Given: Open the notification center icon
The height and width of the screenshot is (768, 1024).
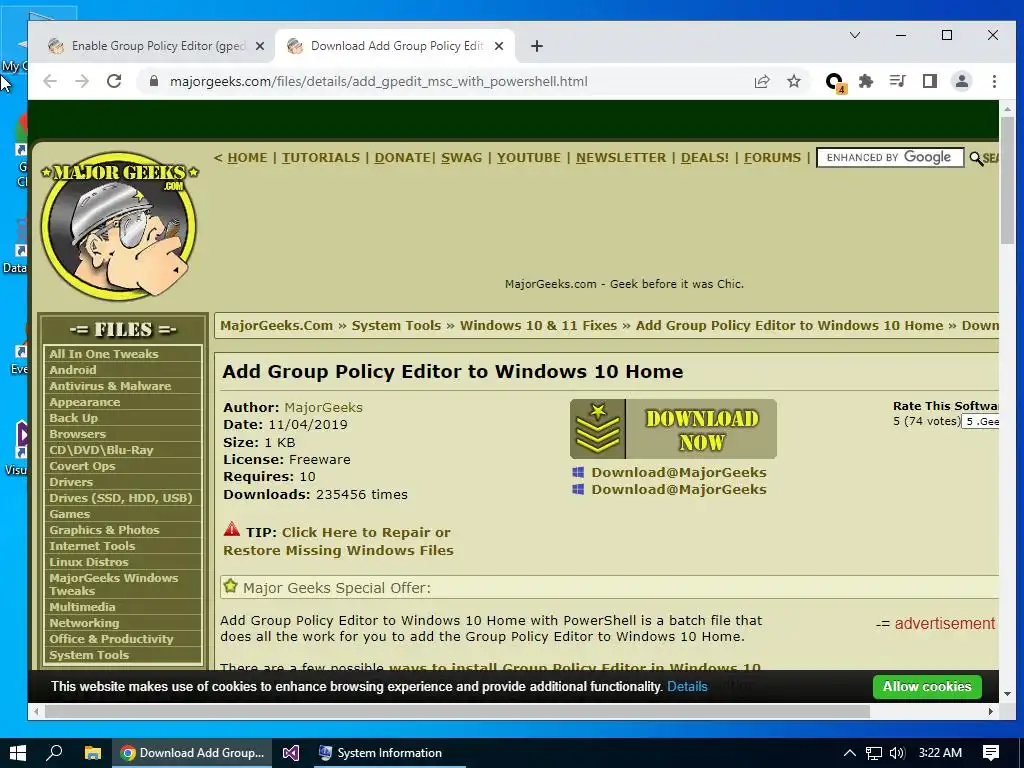Looking at the screenshot, I should (x=991, y=753).
